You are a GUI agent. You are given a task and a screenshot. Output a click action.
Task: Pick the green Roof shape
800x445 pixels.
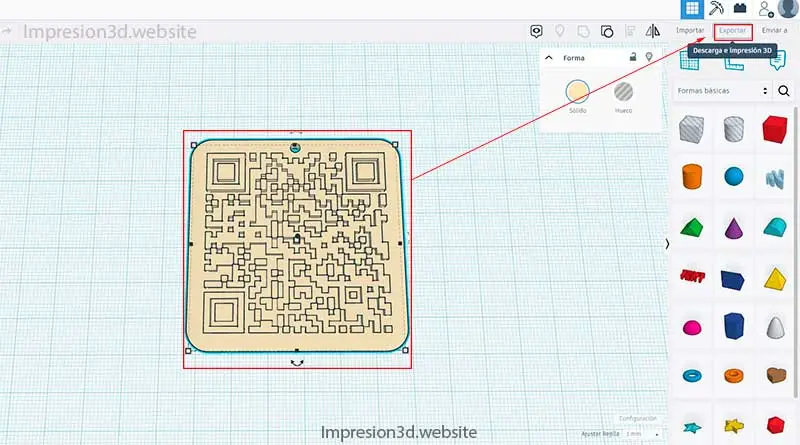click(x=692, y=227)
